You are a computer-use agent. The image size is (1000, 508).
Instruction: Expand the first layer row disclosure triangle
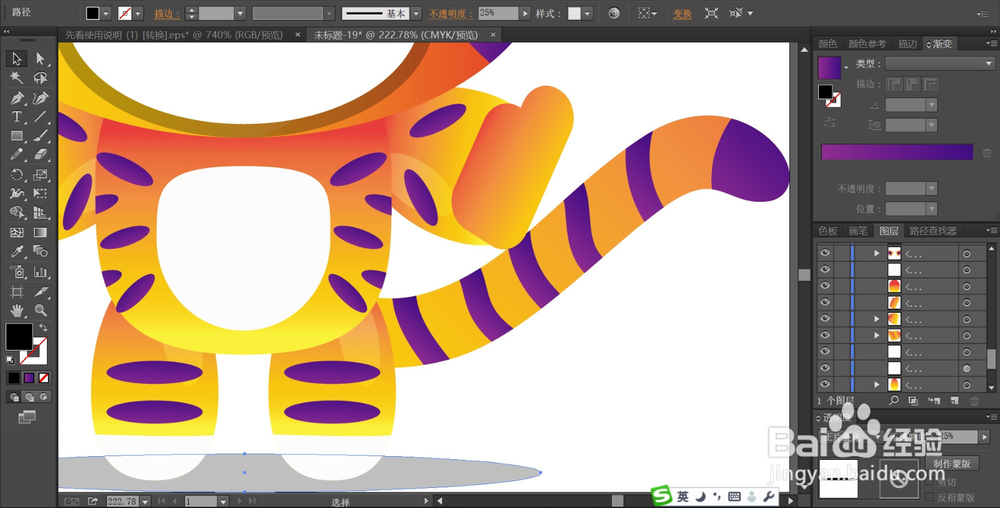click(x=877, y=253)
